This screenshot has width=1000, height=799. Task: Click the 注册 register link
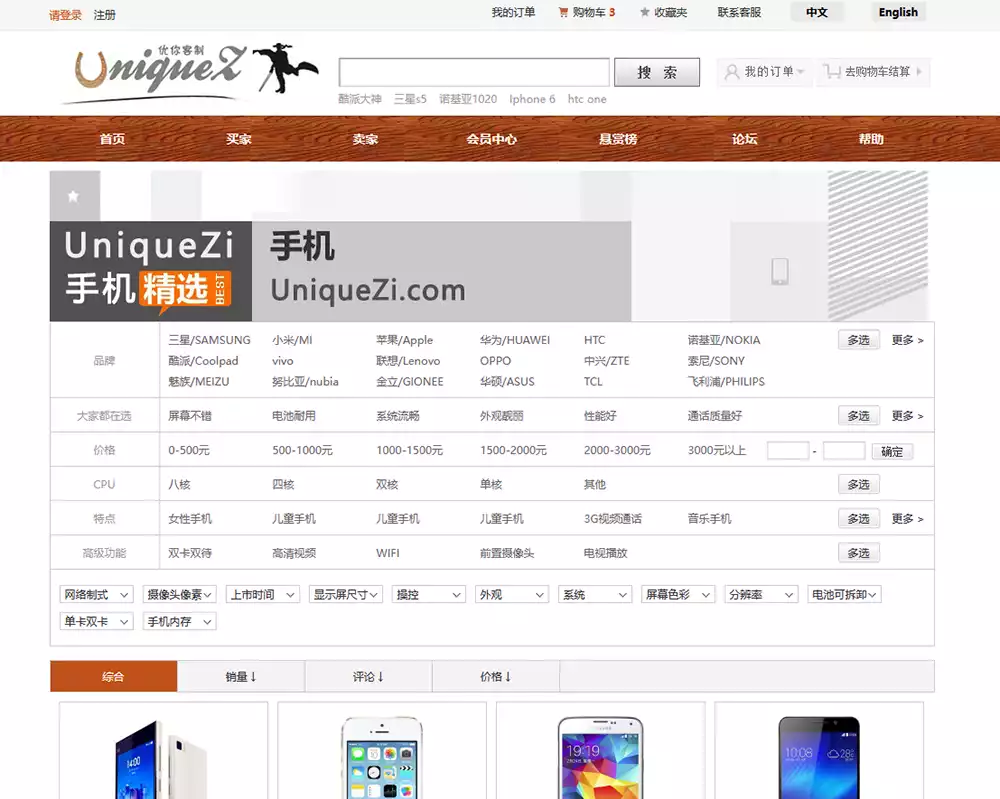click(x=105, y=15)
